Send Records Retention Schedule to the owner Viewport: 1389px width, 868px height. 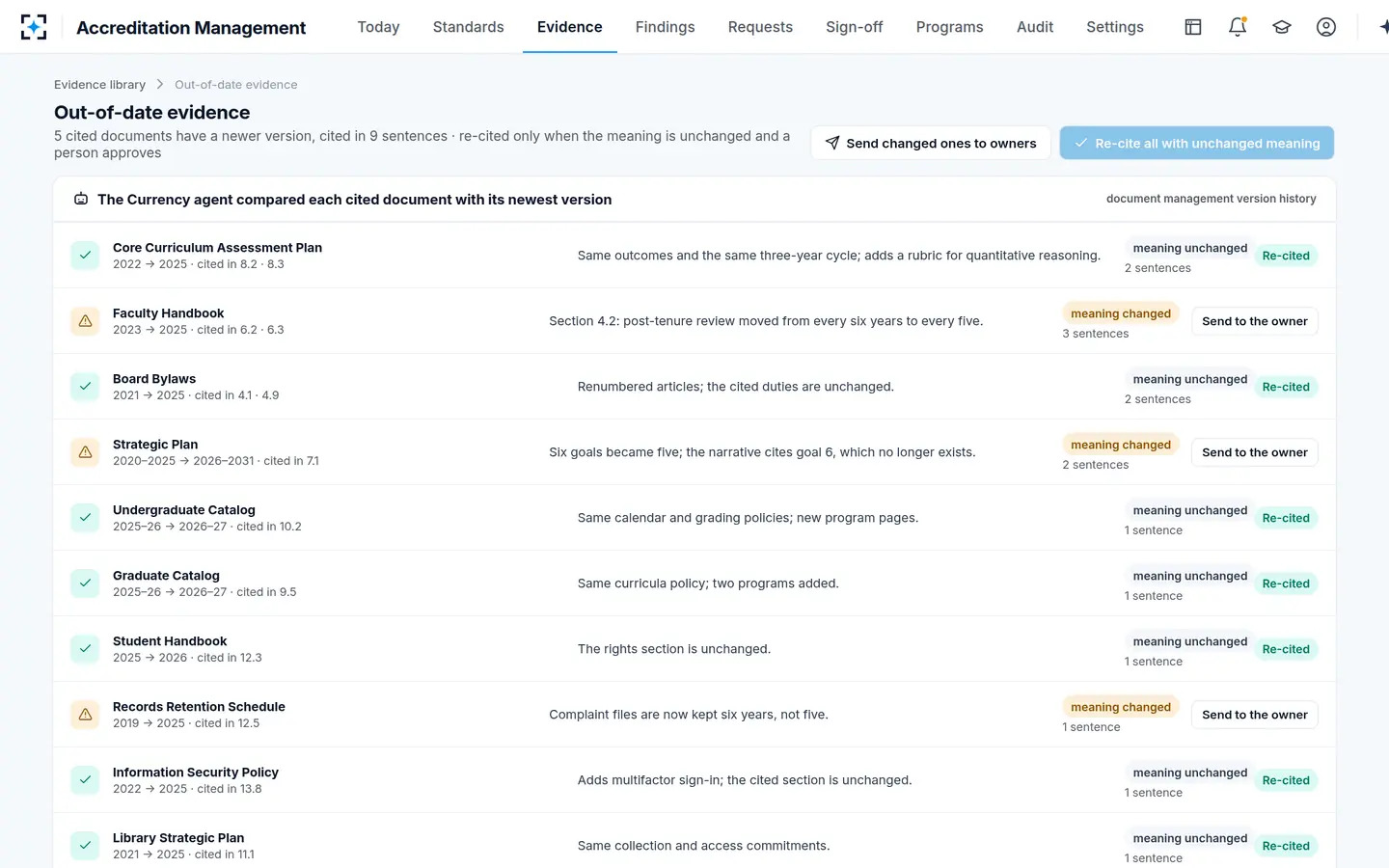coord(1254,715)
